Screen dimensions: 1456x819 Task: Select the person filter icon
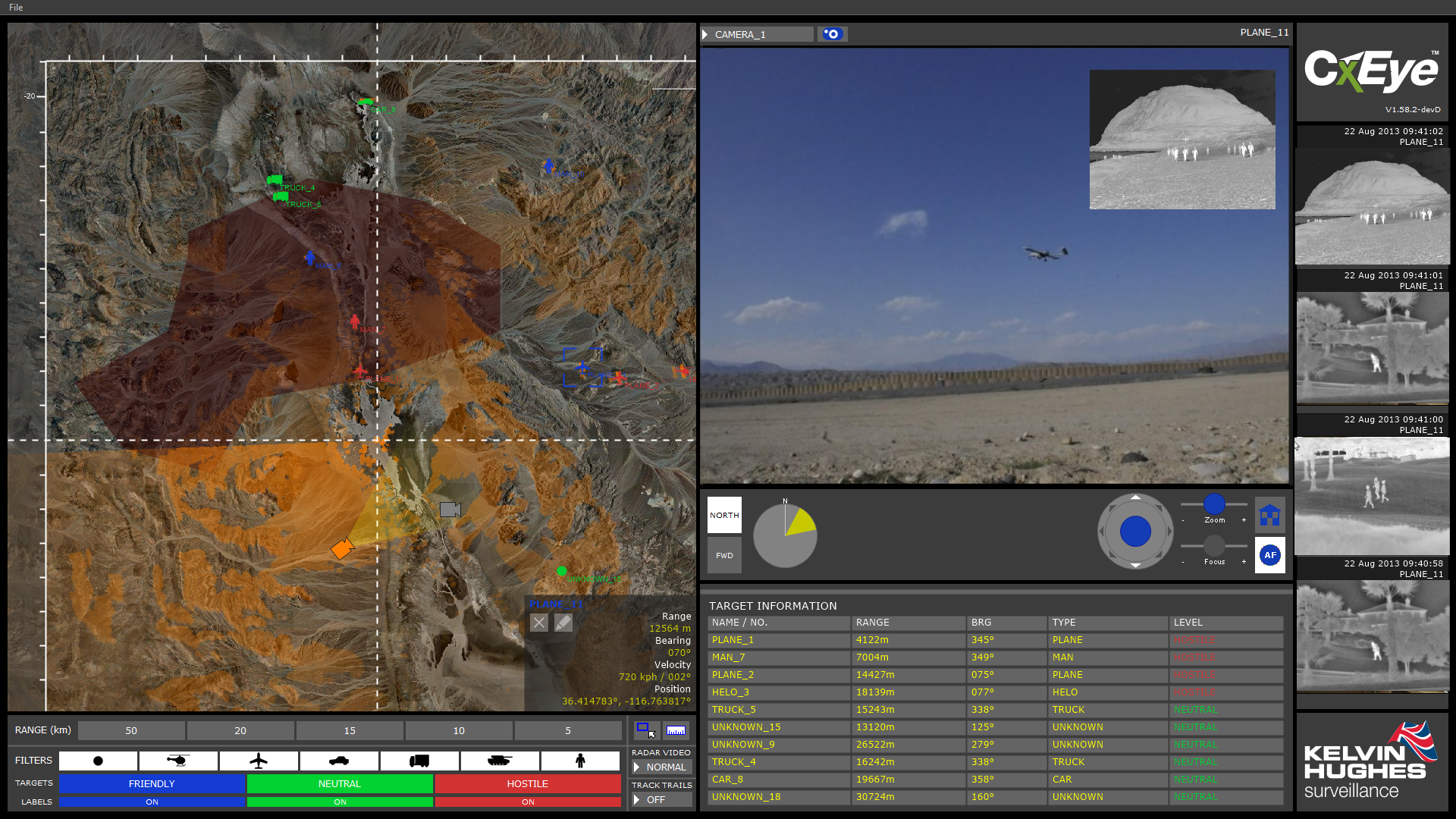pyautogui.click(x=580, y=761)
